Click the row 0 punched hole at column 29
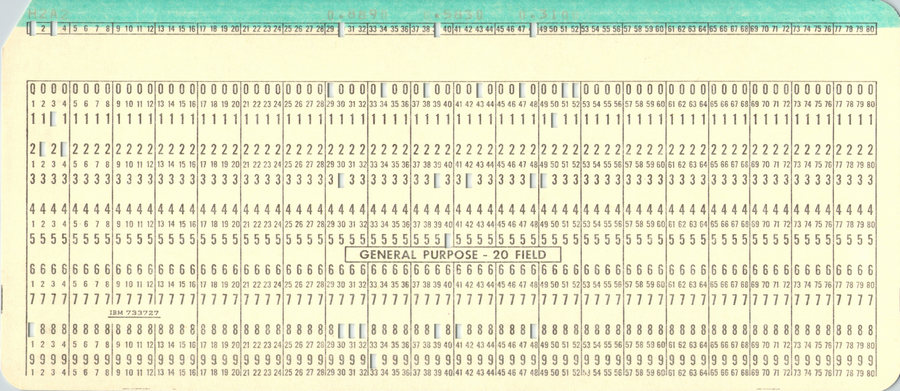This screenshot has width=900, height=391. [330, 90]
